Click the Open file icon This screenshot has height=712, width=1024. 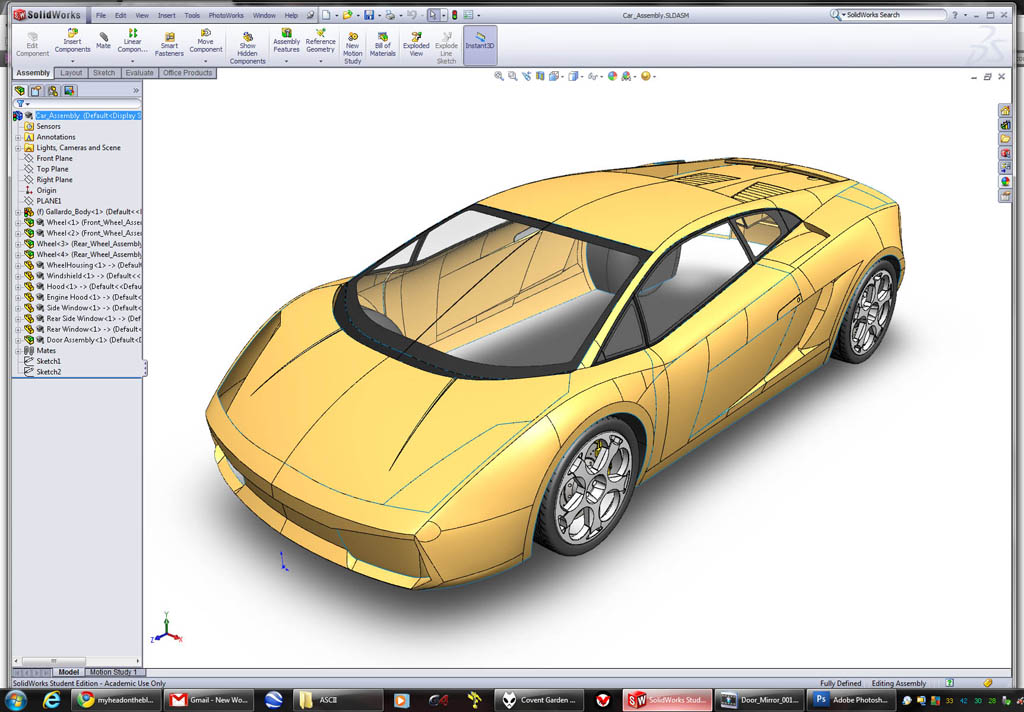coord(347,14)
